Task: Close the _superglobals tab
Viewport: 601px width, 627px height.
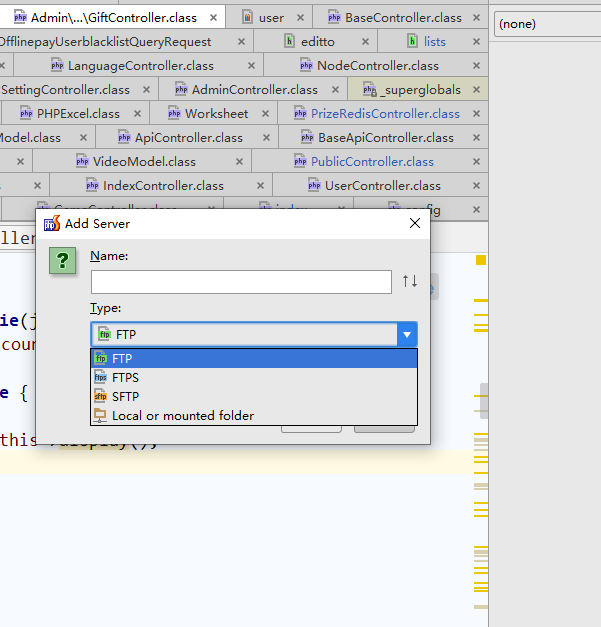Action: (476, 90)
